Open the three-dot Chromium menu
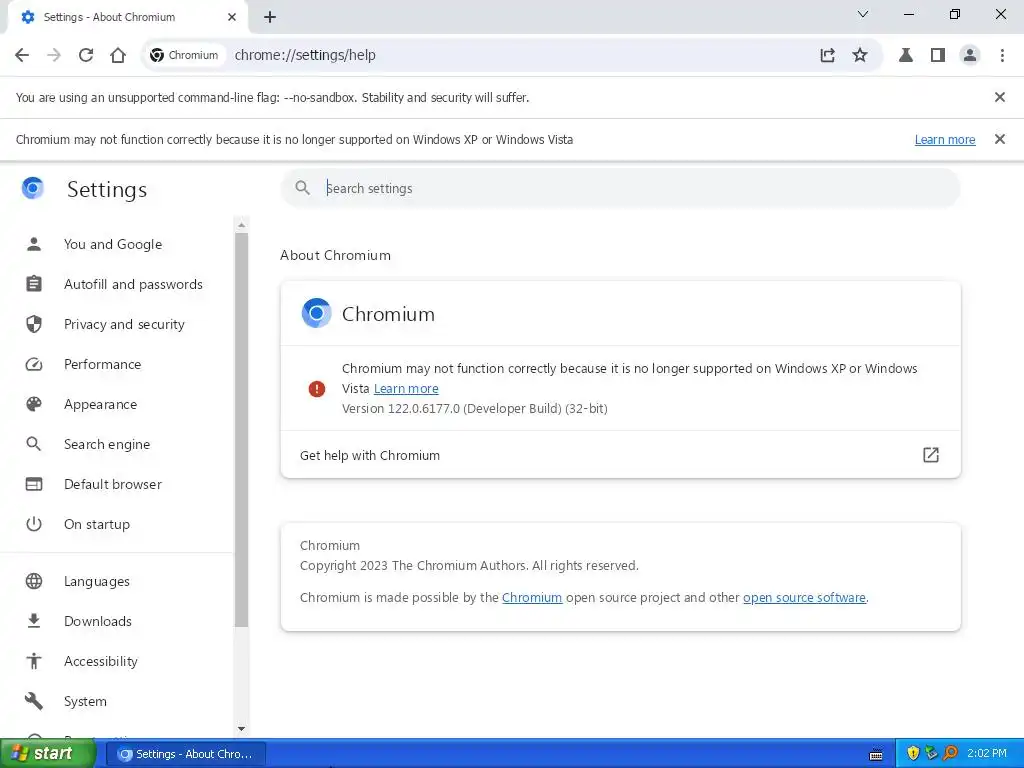 coord(1002,55)
